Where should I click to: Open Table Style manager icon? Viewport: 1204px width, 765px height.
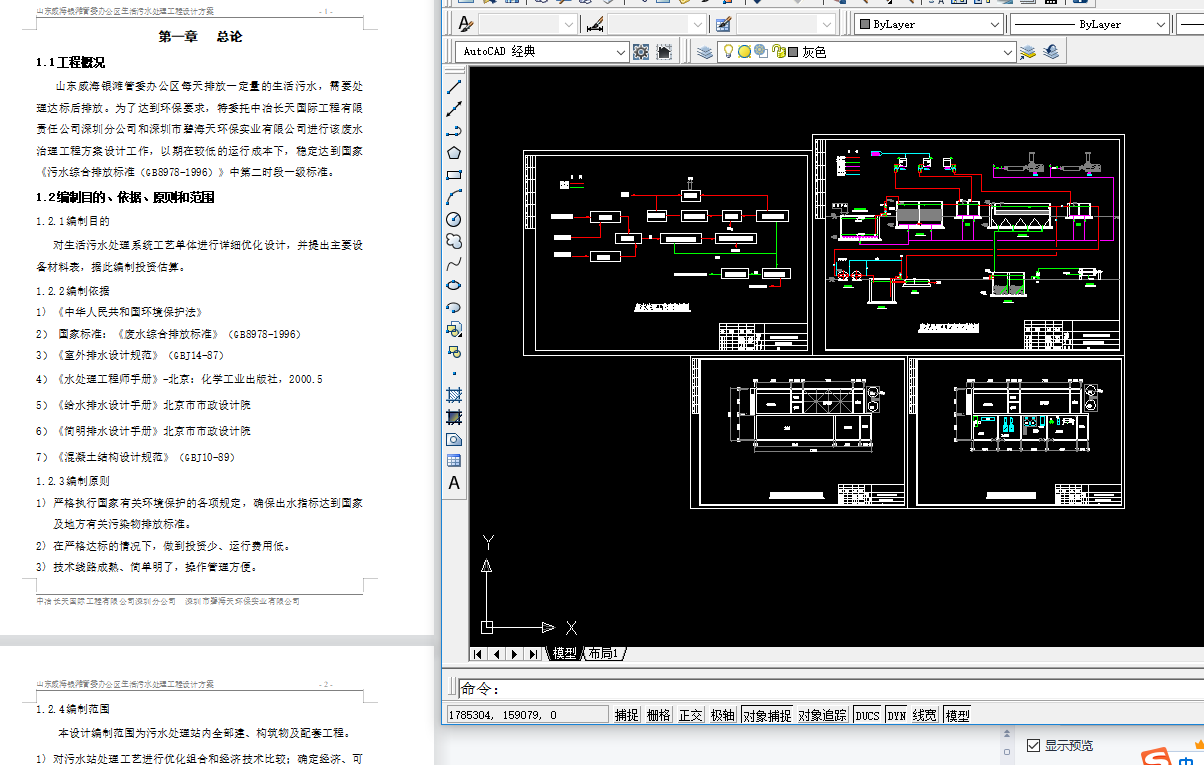(723, 24)
